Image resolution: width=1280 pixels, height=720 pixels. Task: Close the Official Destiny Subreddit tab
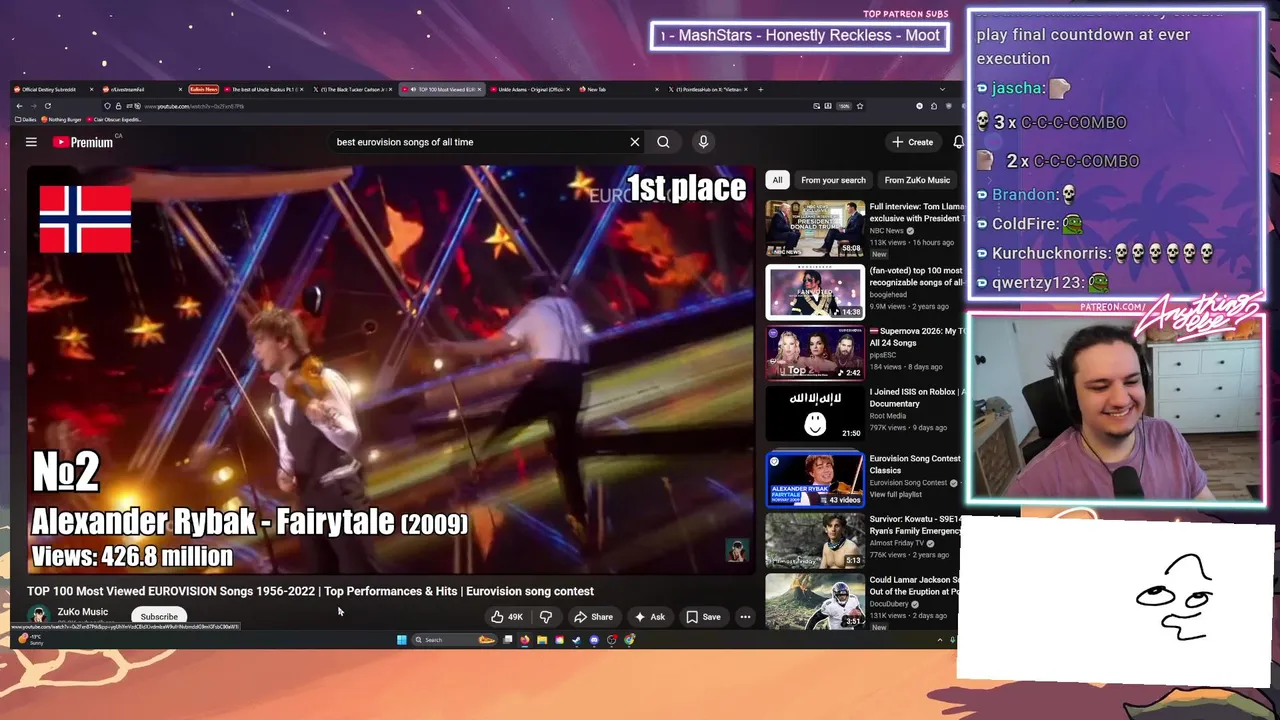click(x=91, y=89)
